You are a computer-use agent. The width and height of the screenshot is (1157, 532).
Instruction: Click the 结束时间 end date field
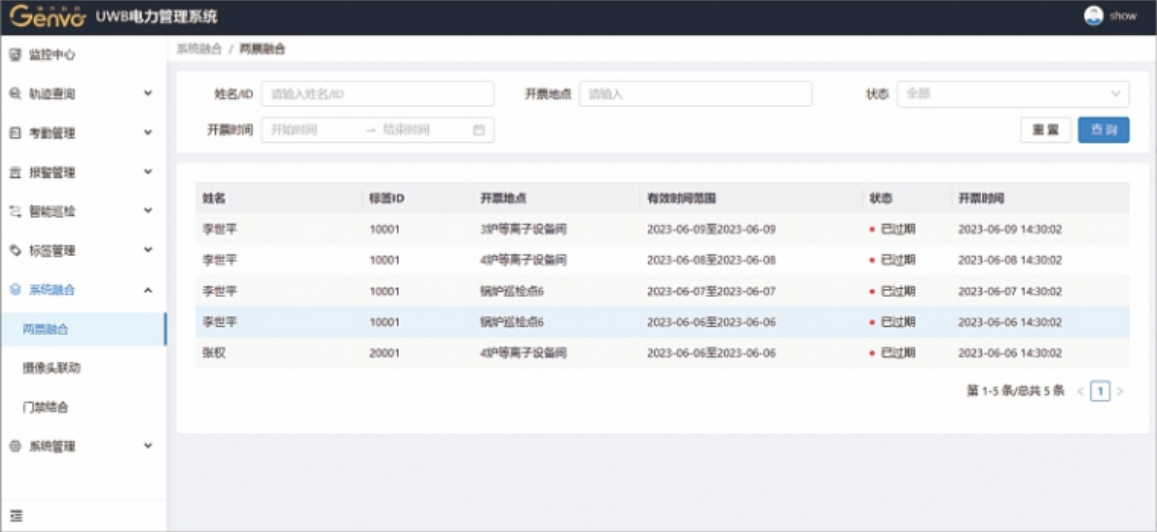click(424, 130)
